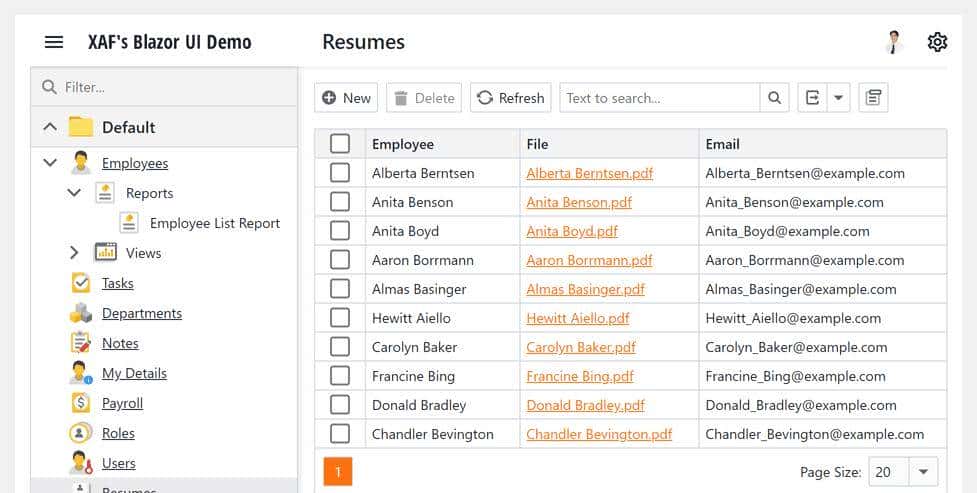
Task: Open the Page Size dropdown
Action: tap(923, 472)
